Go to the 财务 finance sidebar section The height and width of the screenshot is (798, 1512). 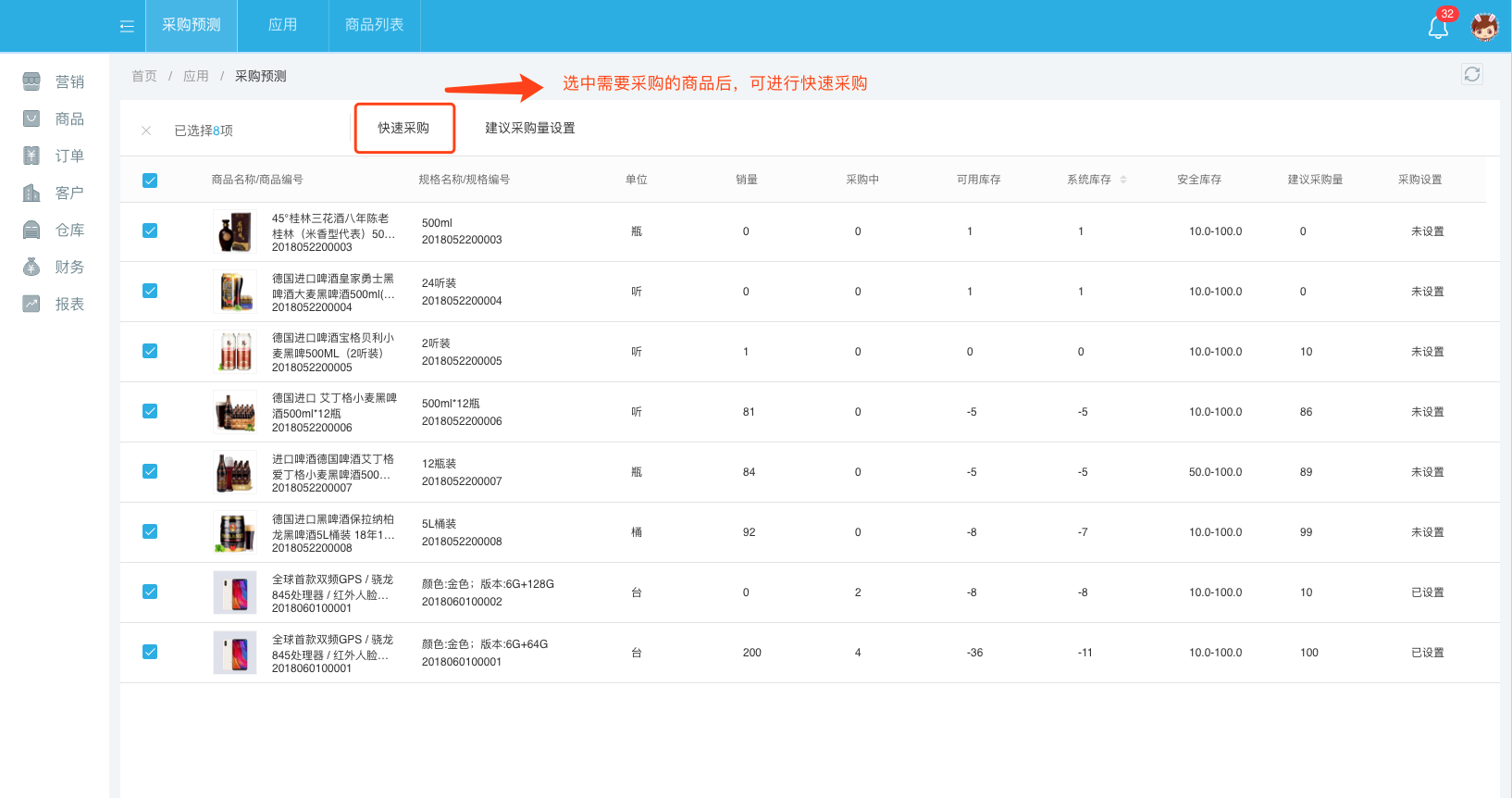click(x=54, y=267)
